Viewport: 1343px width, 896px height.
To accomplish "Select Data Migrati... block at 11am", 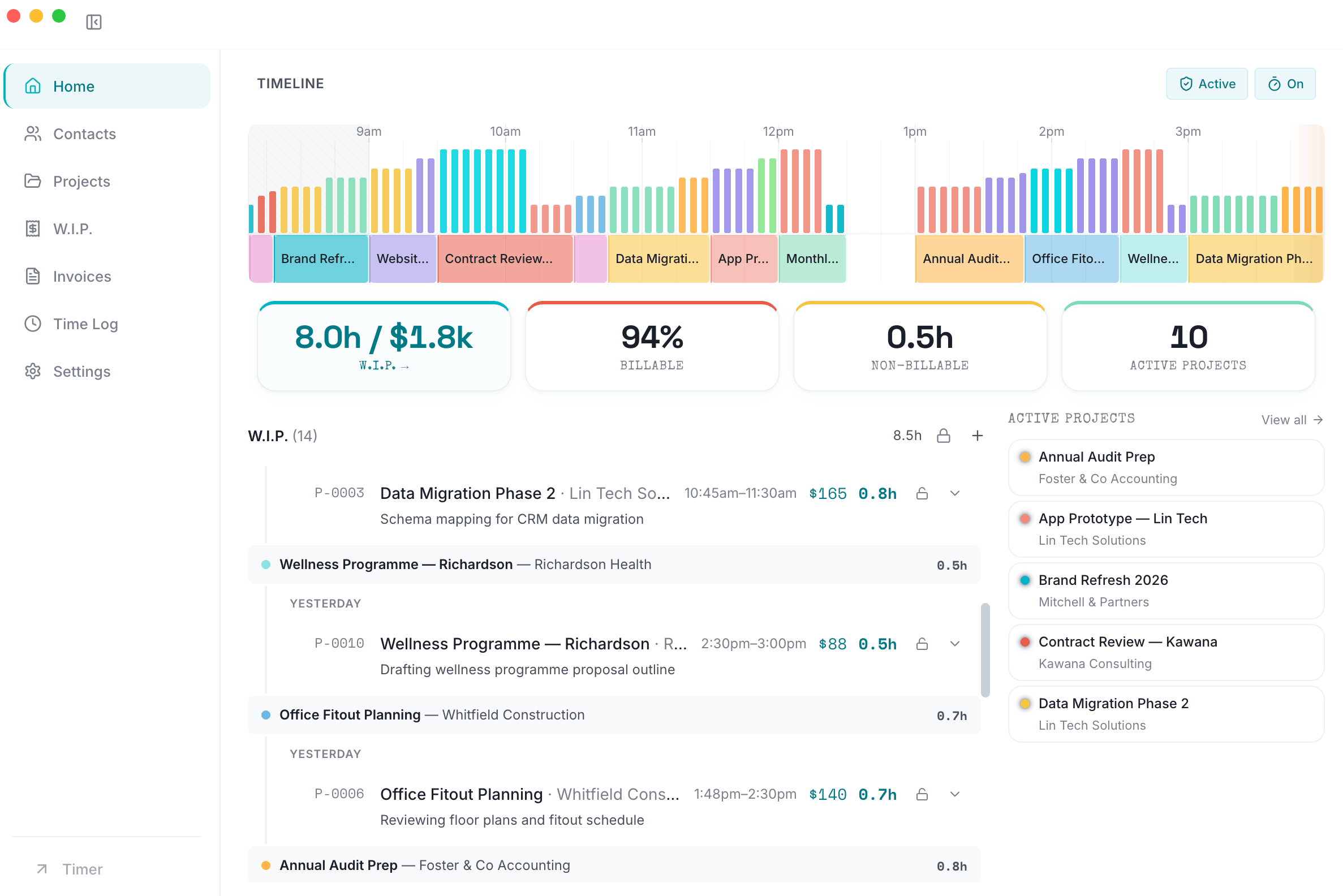I will pos(658,259).
